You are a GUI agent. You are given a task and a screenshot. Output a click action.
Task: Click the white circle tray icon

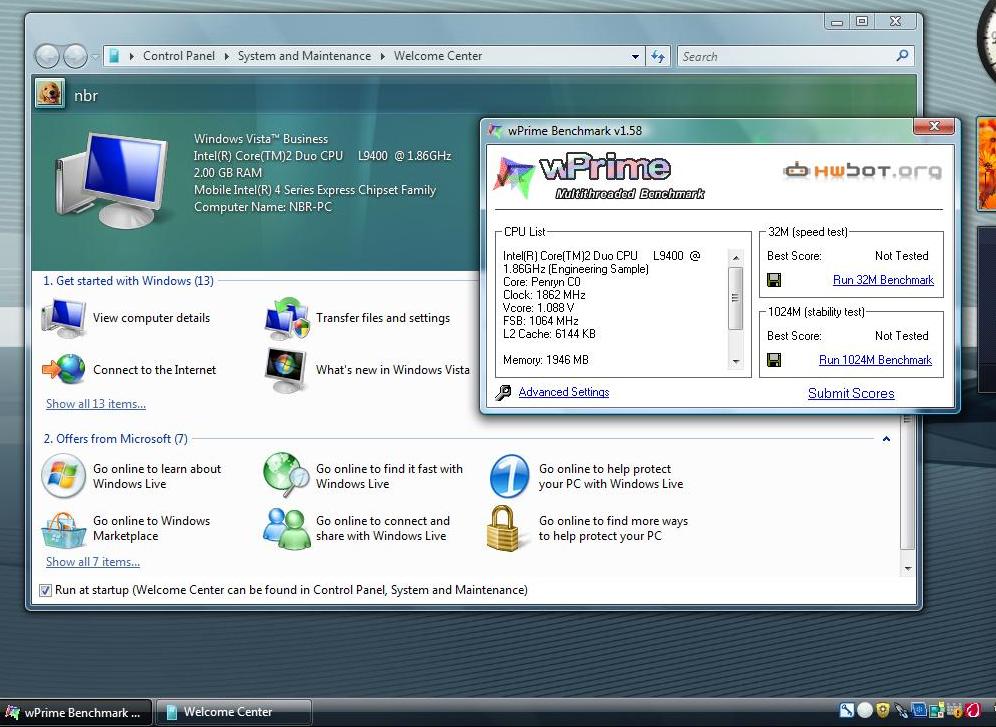[865, 710]
